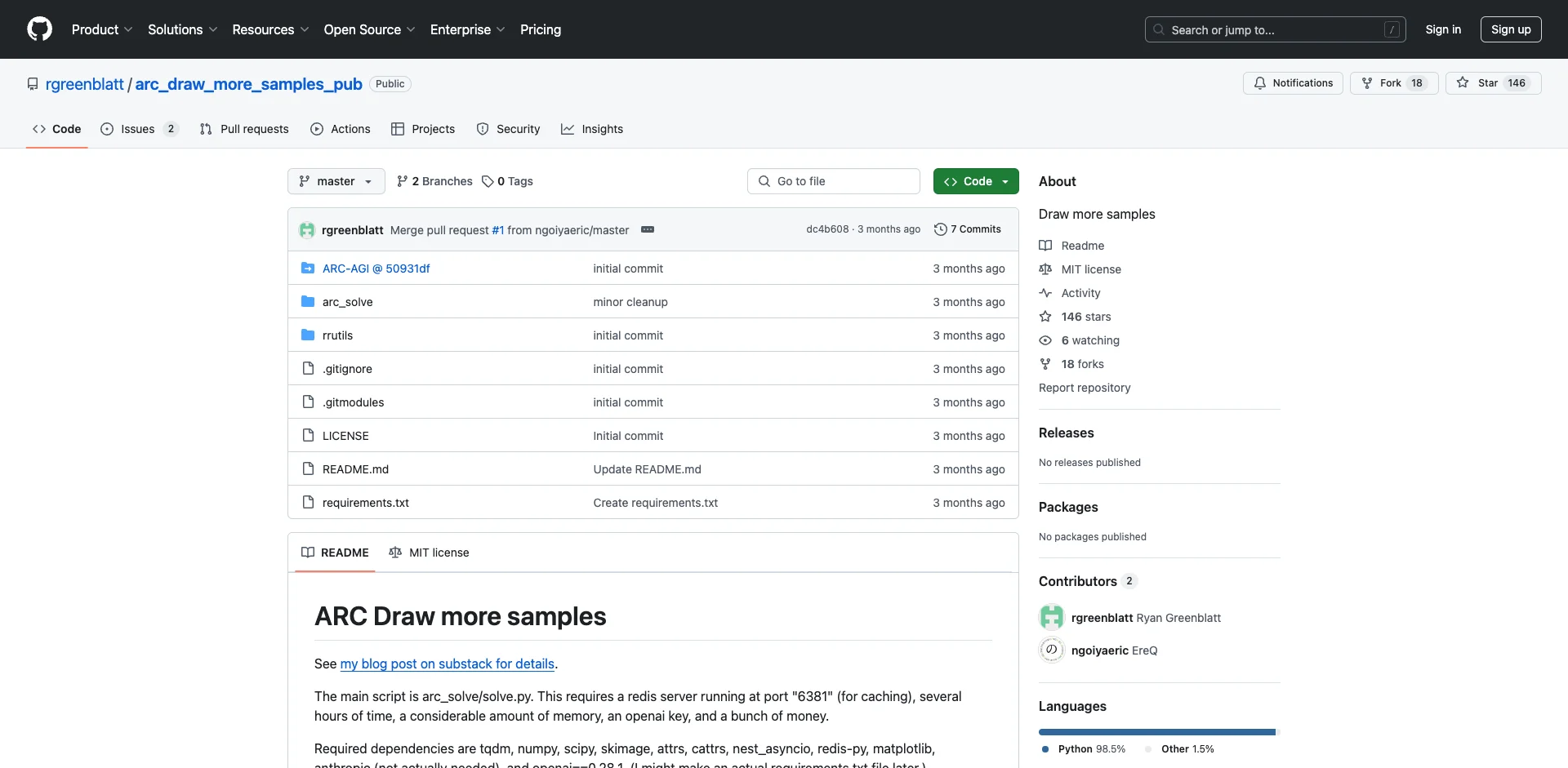Open the rgreenblatt owner profile link
Viewport: 1568px width, 768px height.
click(x=84, y=84)
